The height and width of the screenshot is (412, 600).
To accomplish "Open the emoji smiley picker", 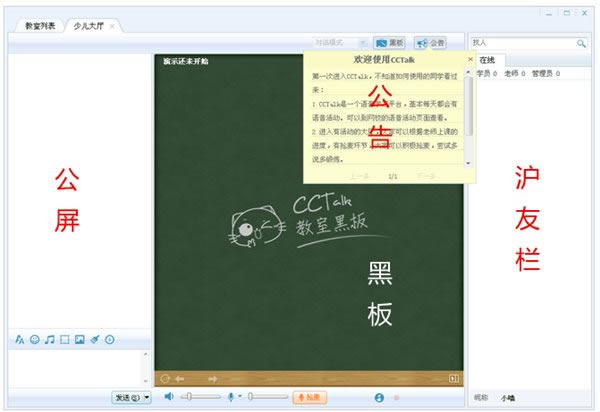I will click(35, 339).
